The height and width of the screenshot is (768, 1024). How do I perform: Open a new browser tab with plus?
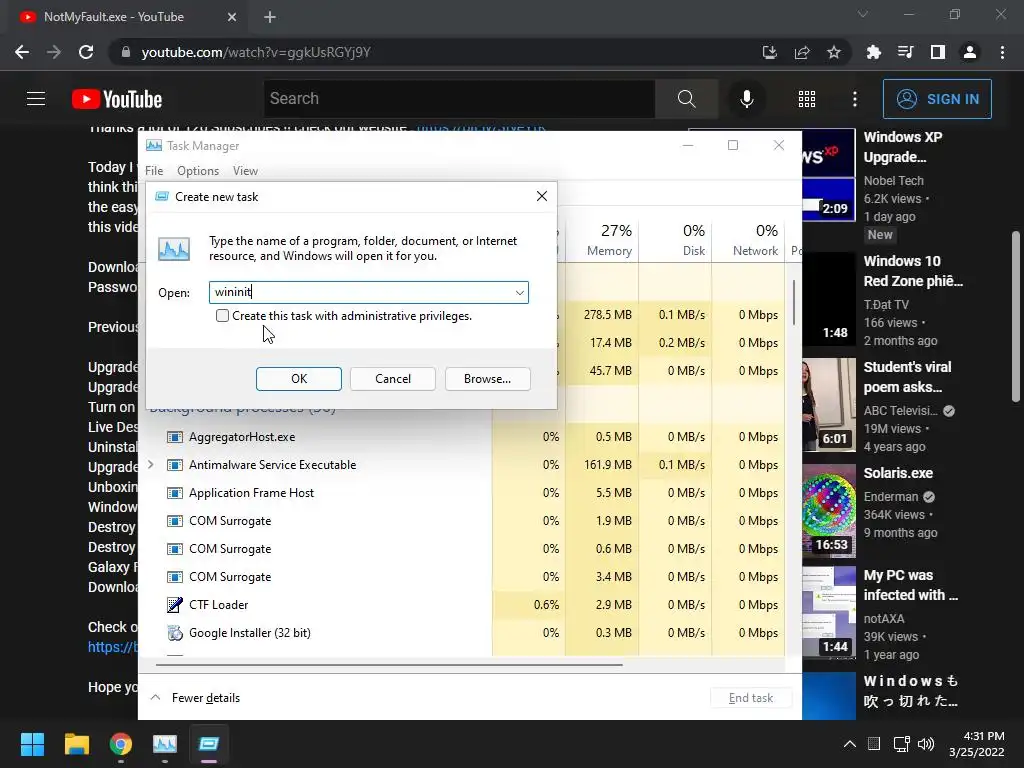coord(270,17)
